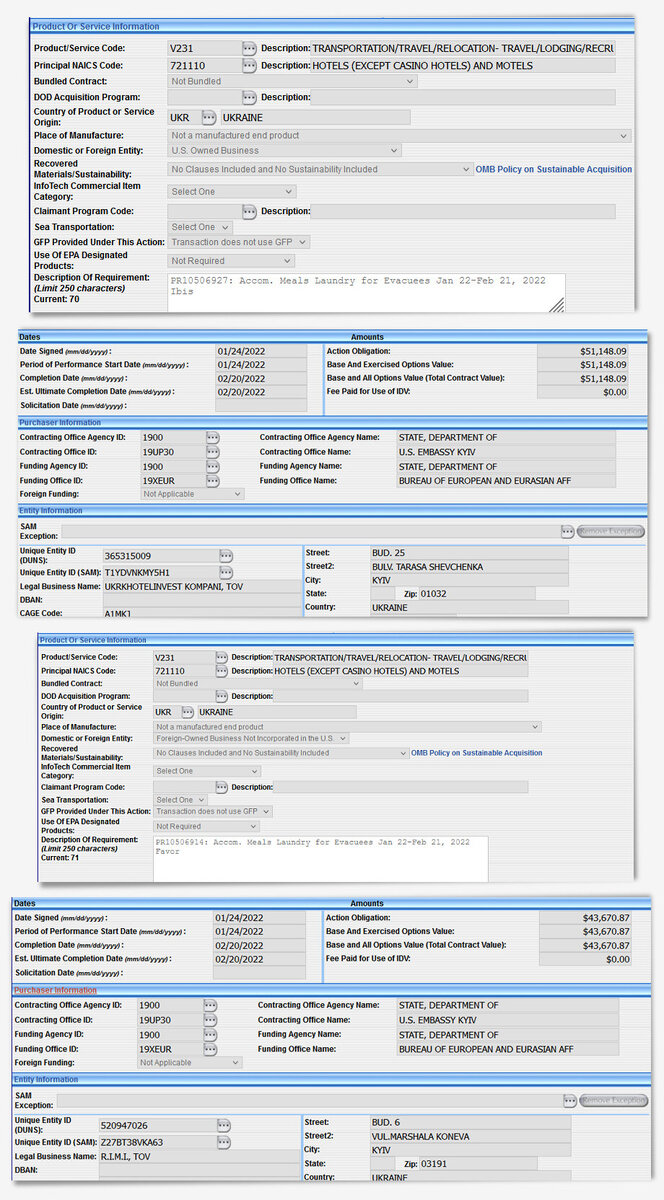Open Contracting Office ID lookup in $43,670.87 record

pos(210,1020)
